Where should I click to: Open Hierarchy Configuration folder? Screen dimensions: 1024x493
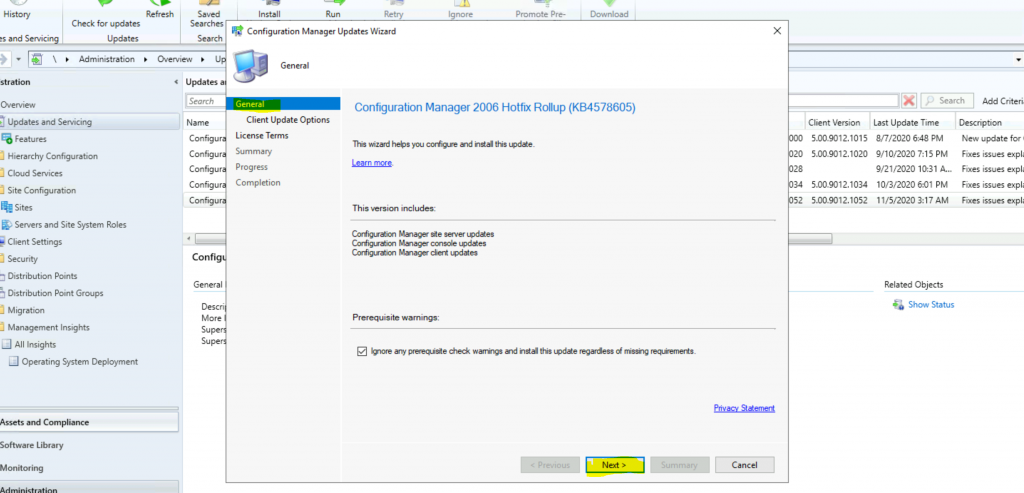click(x=52, y=156)
